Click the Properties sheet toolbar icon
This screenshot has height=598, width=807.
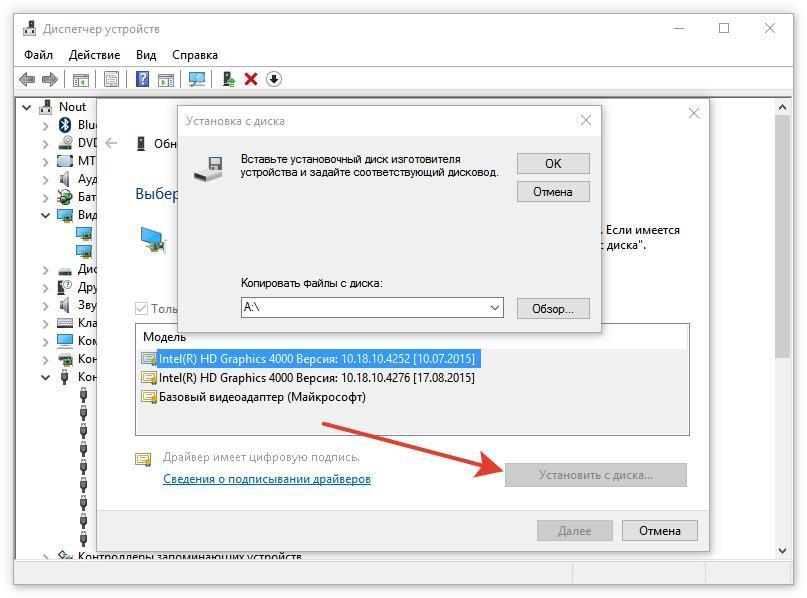pos(111,79)
